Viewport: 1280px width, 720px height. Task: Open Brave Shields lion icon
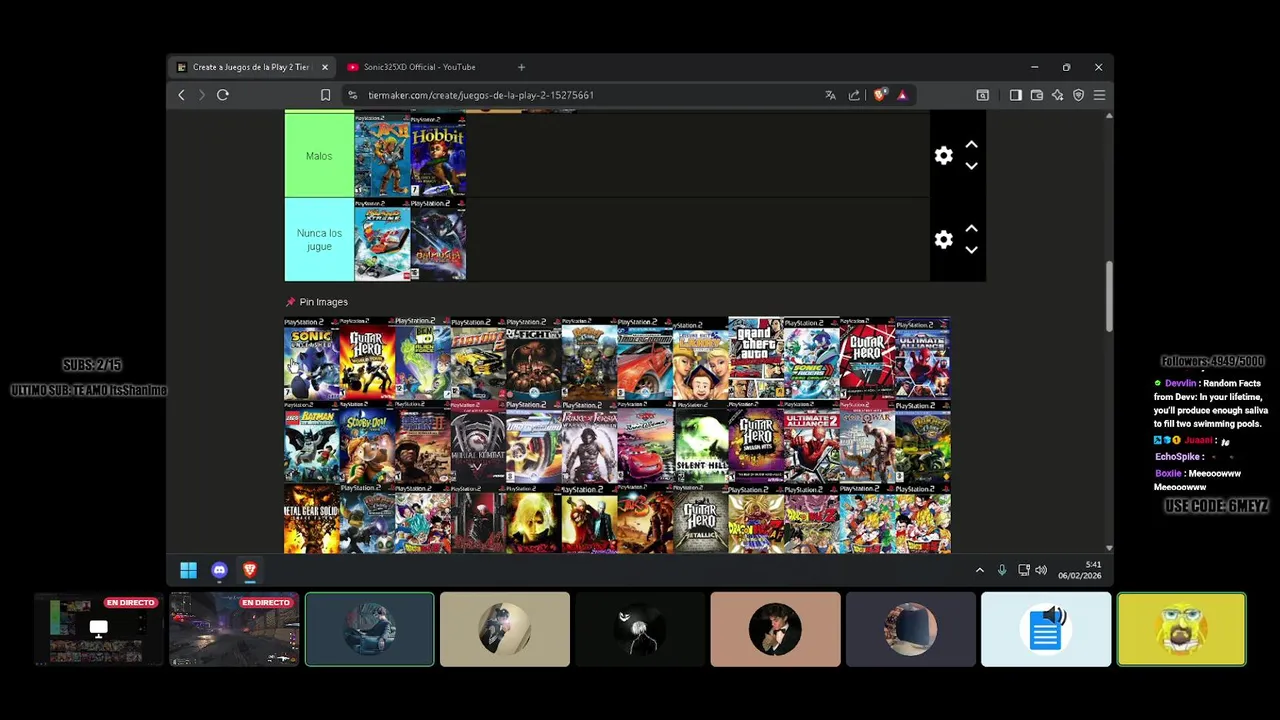coord(879,95)
